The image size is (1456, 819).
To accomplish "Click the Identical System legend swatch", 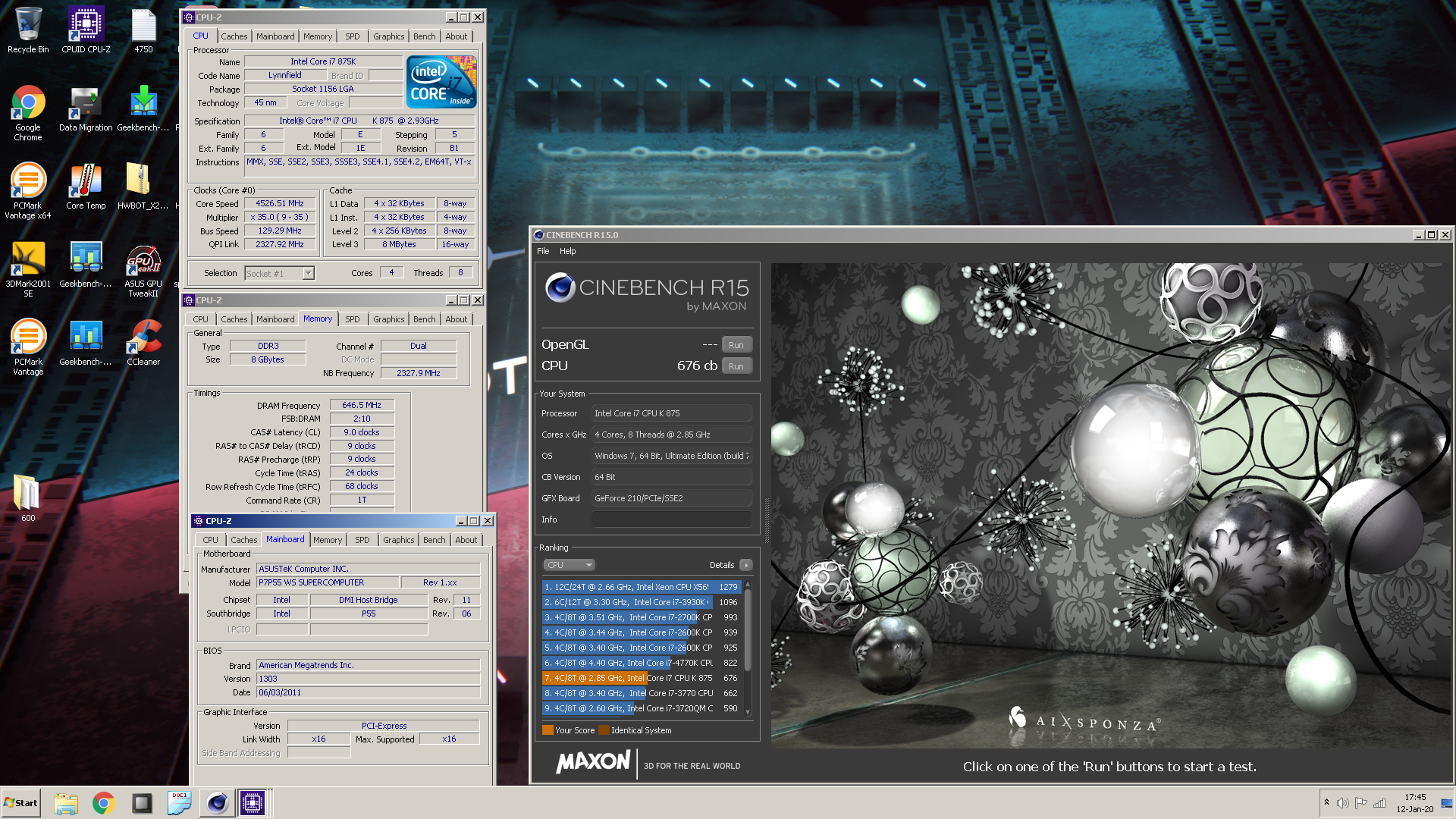I will pyautogui.click(x=604, y=730).
